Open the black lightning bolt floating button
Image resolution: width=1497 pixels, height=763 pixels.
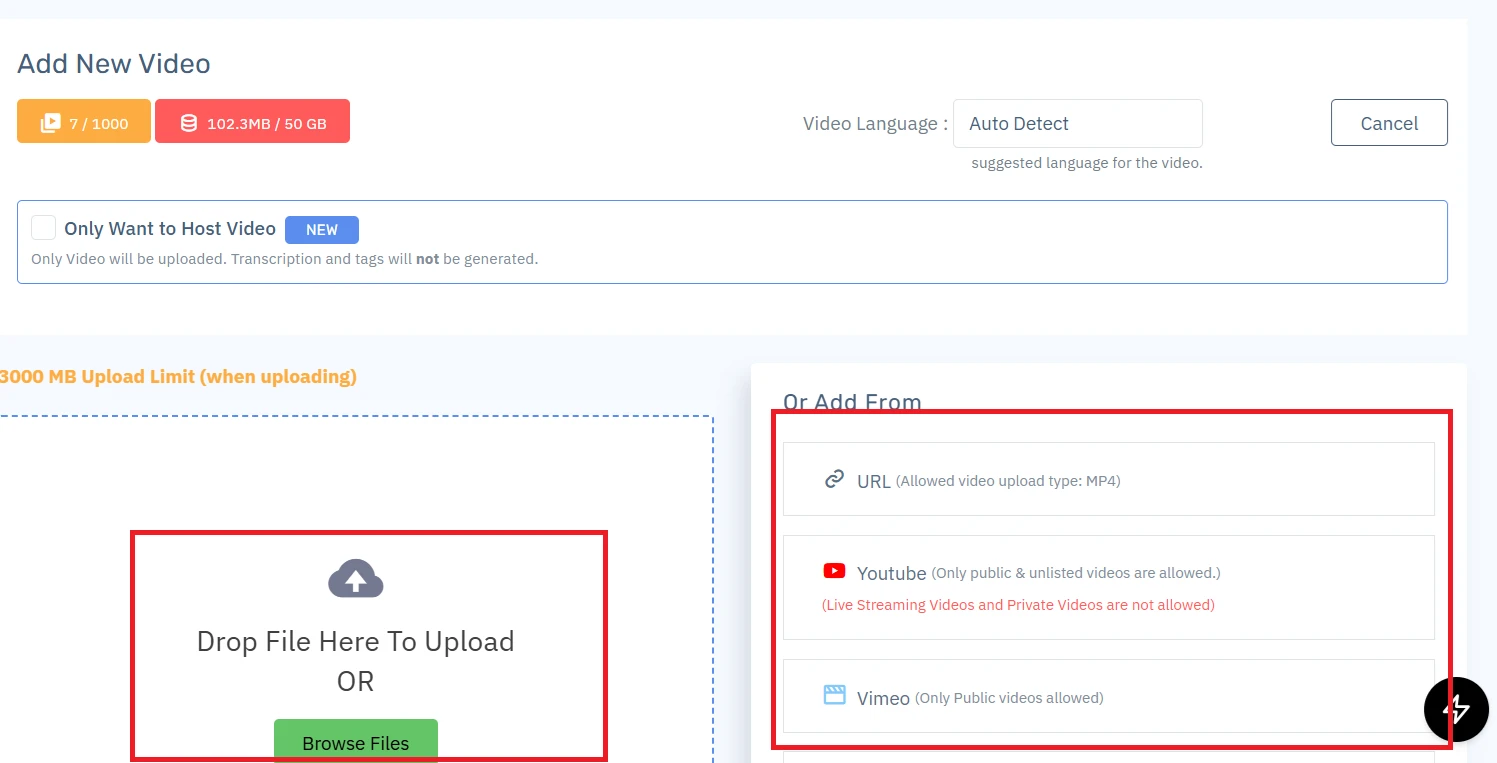pyautogui.click(x=1456, y=709)
